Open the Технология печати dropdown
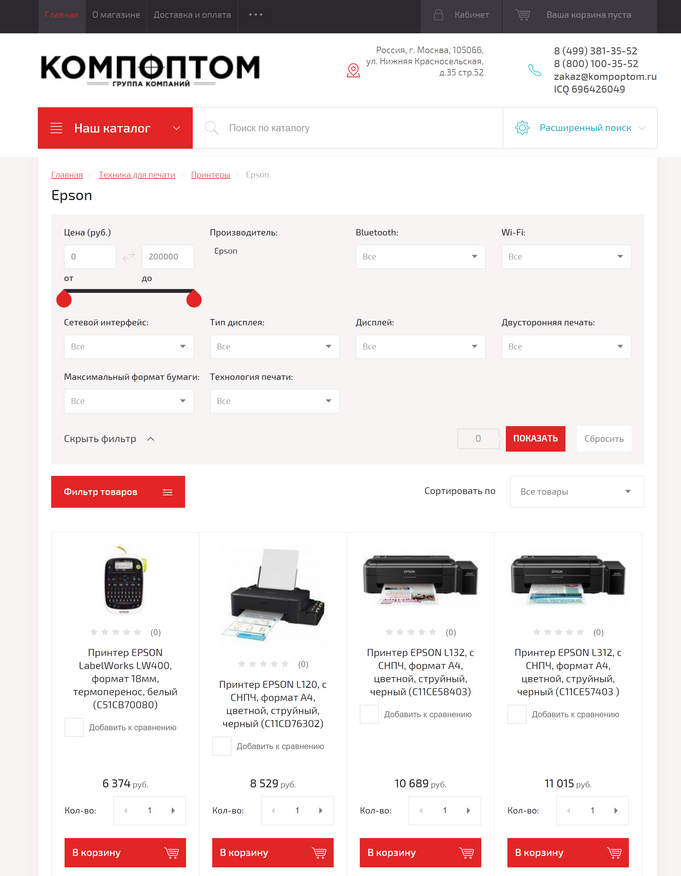Viewport: 681px width, 876px height. 274,401
